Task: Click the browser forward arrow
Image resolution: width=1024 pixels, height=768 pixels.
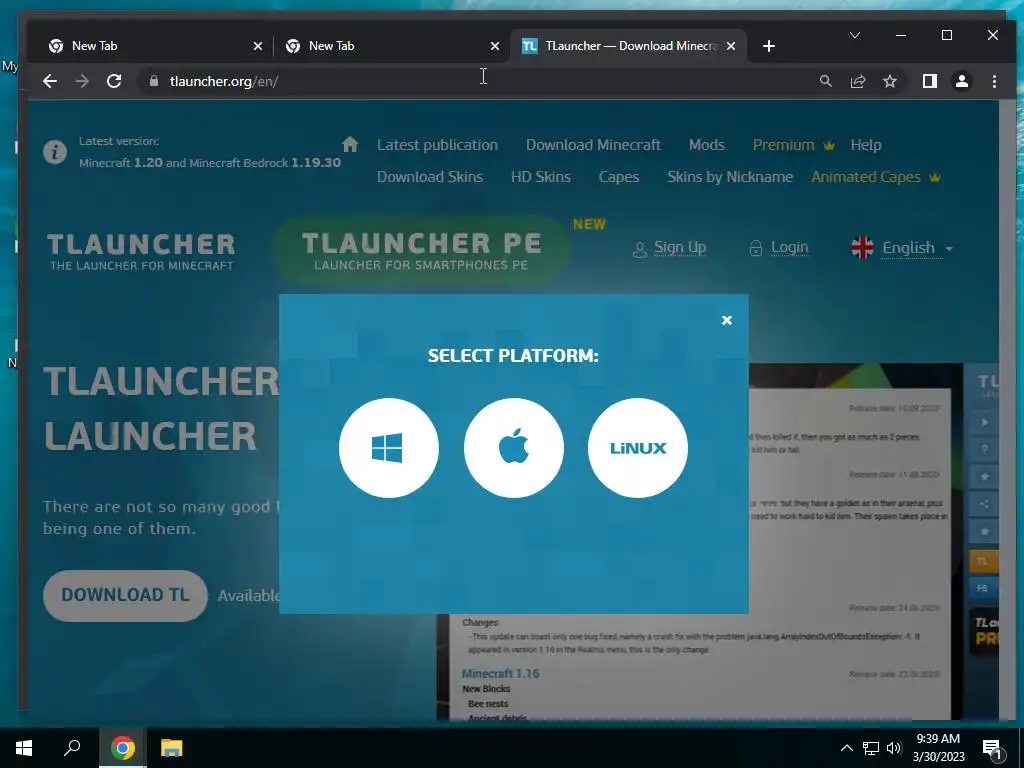Action: point(82,81)
